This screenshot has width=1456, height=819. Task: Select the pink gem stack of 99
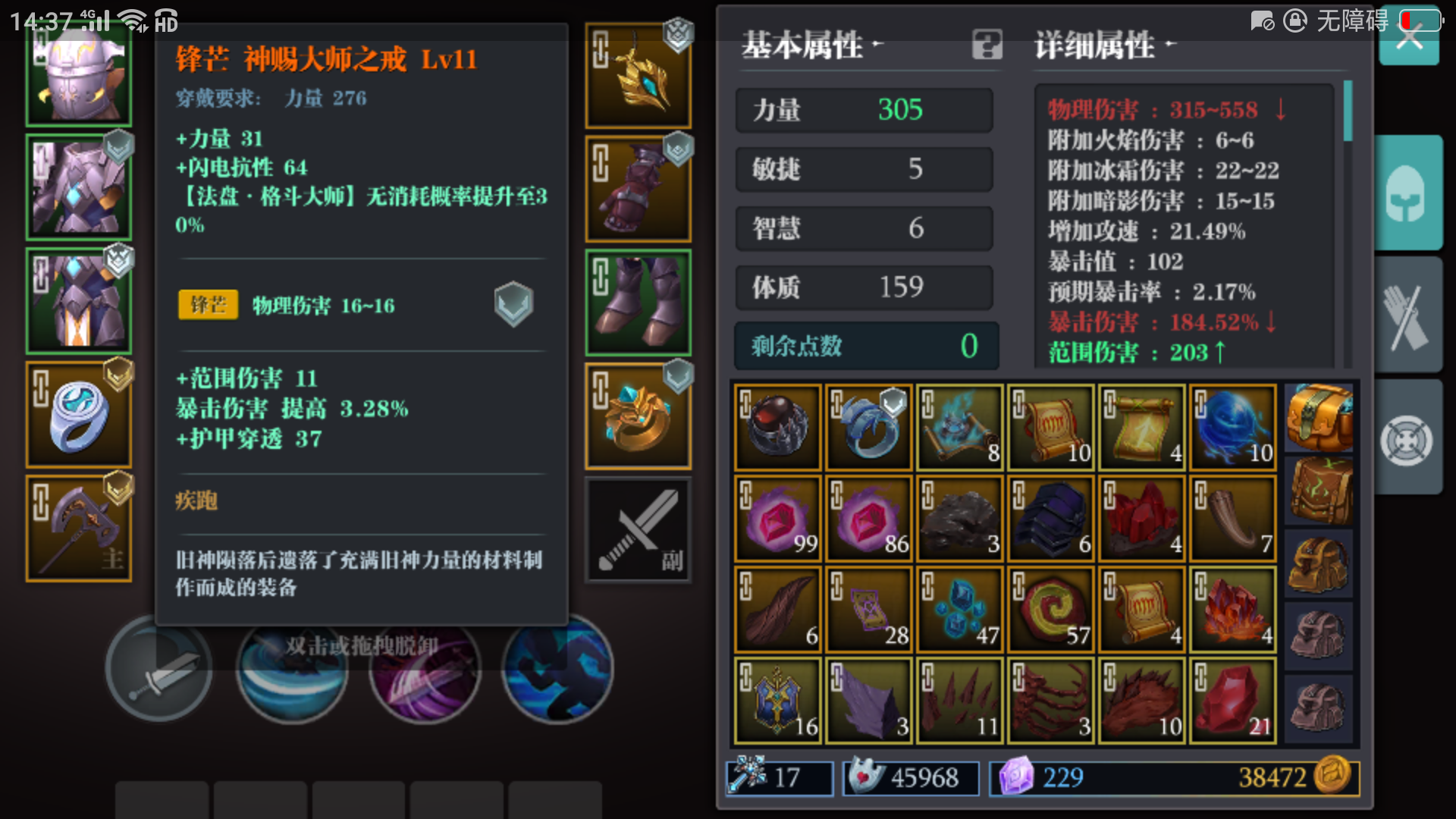point(778,519)
